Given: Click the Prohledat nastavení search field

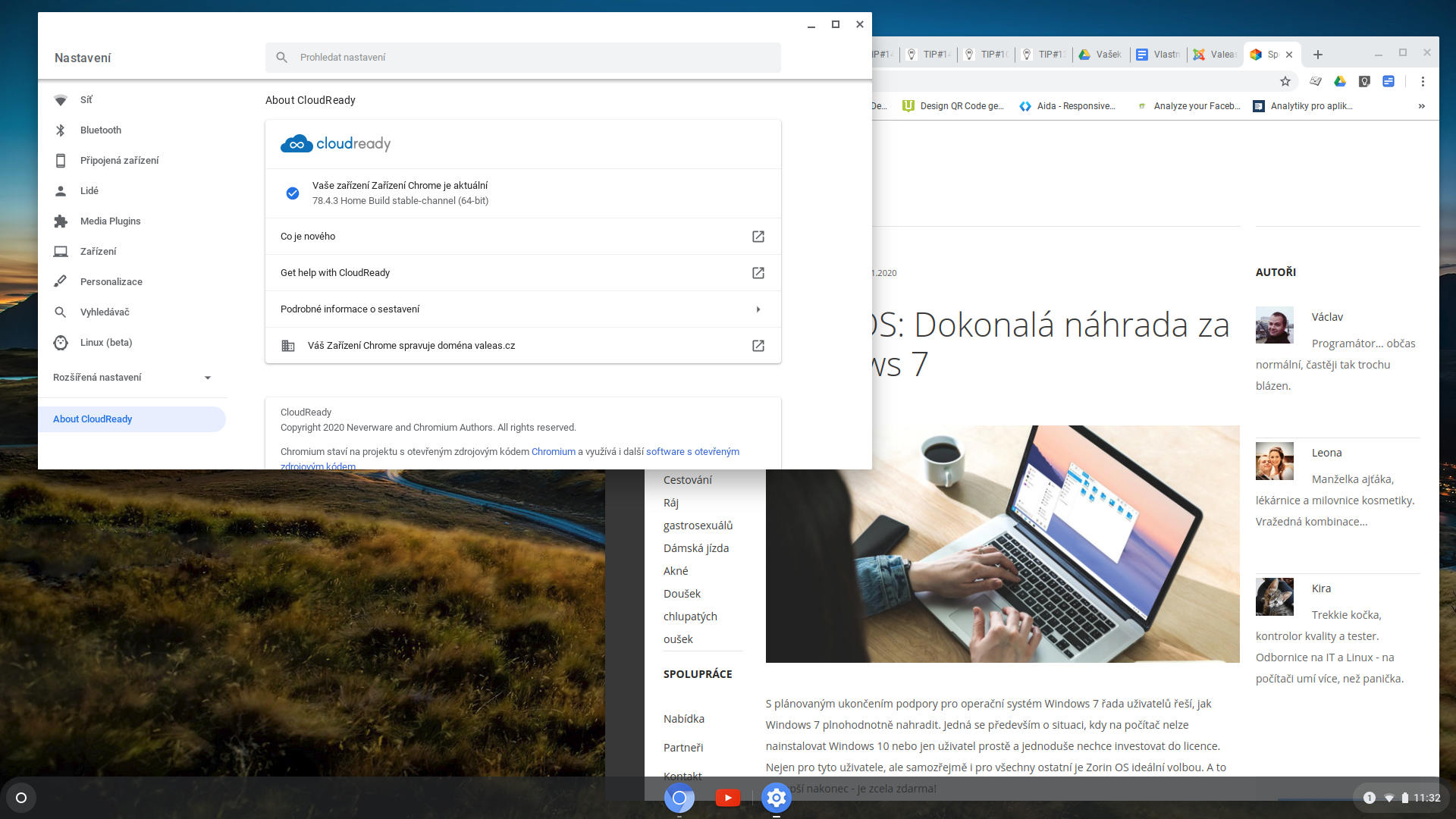Looking at the screenshot, I should click(x=523, y=58).
